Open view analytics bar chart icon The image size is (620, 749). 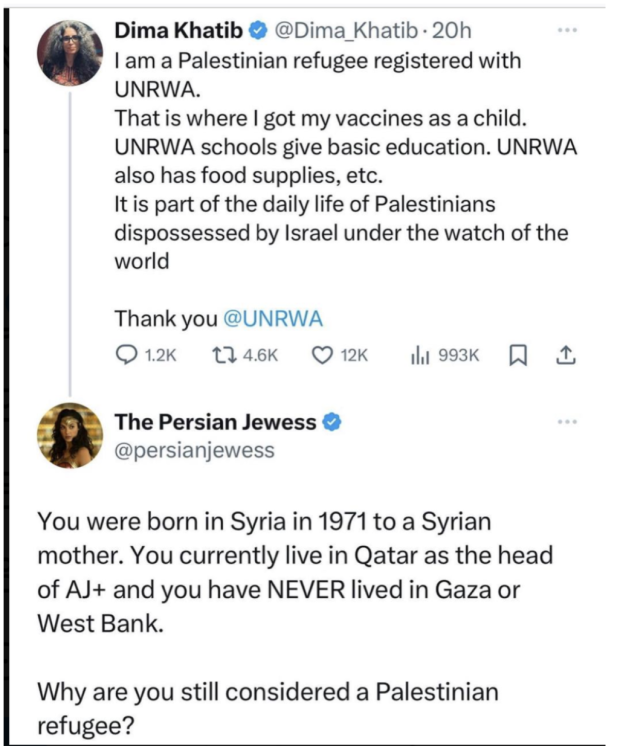pos(420,355)
